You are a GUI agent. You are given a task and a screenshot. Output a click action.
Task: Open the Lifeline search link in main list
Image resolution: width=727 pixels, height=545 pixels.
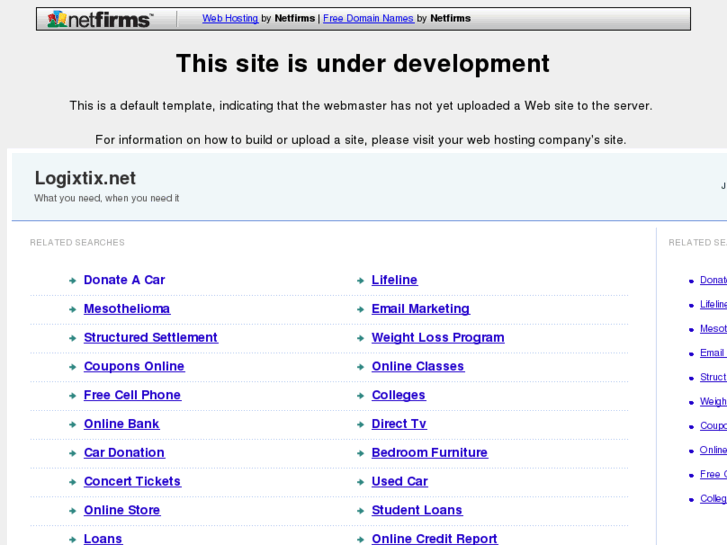(x=395, y=280)
